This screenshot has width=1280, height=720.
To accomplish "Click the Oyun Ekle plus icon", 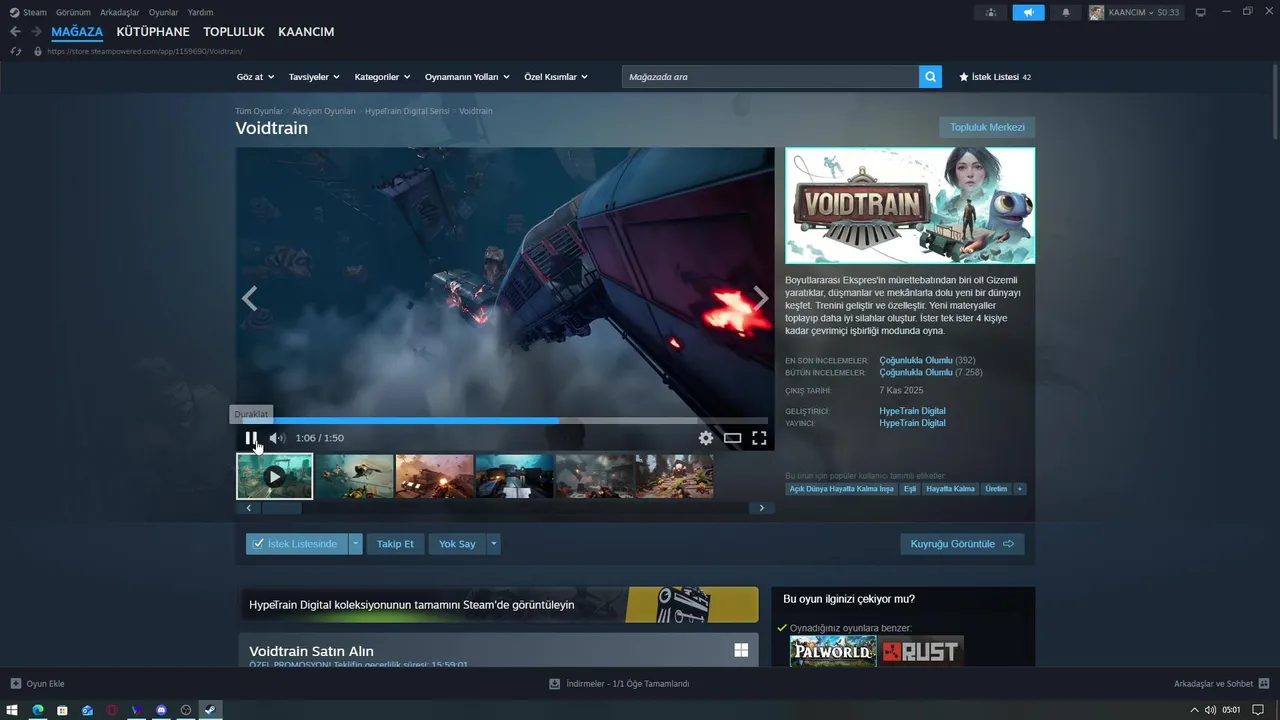I will (15, 684).
